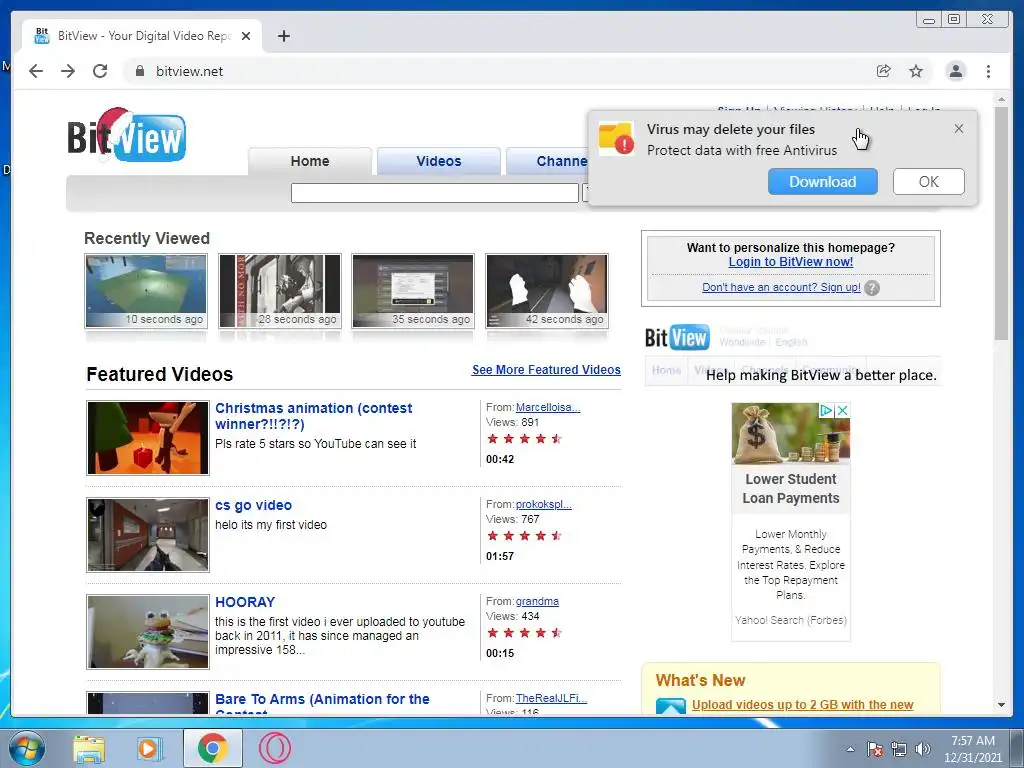Click the help question mark beside Sign up
Screen dimensions: 1024x768
(x=872, y=288)
